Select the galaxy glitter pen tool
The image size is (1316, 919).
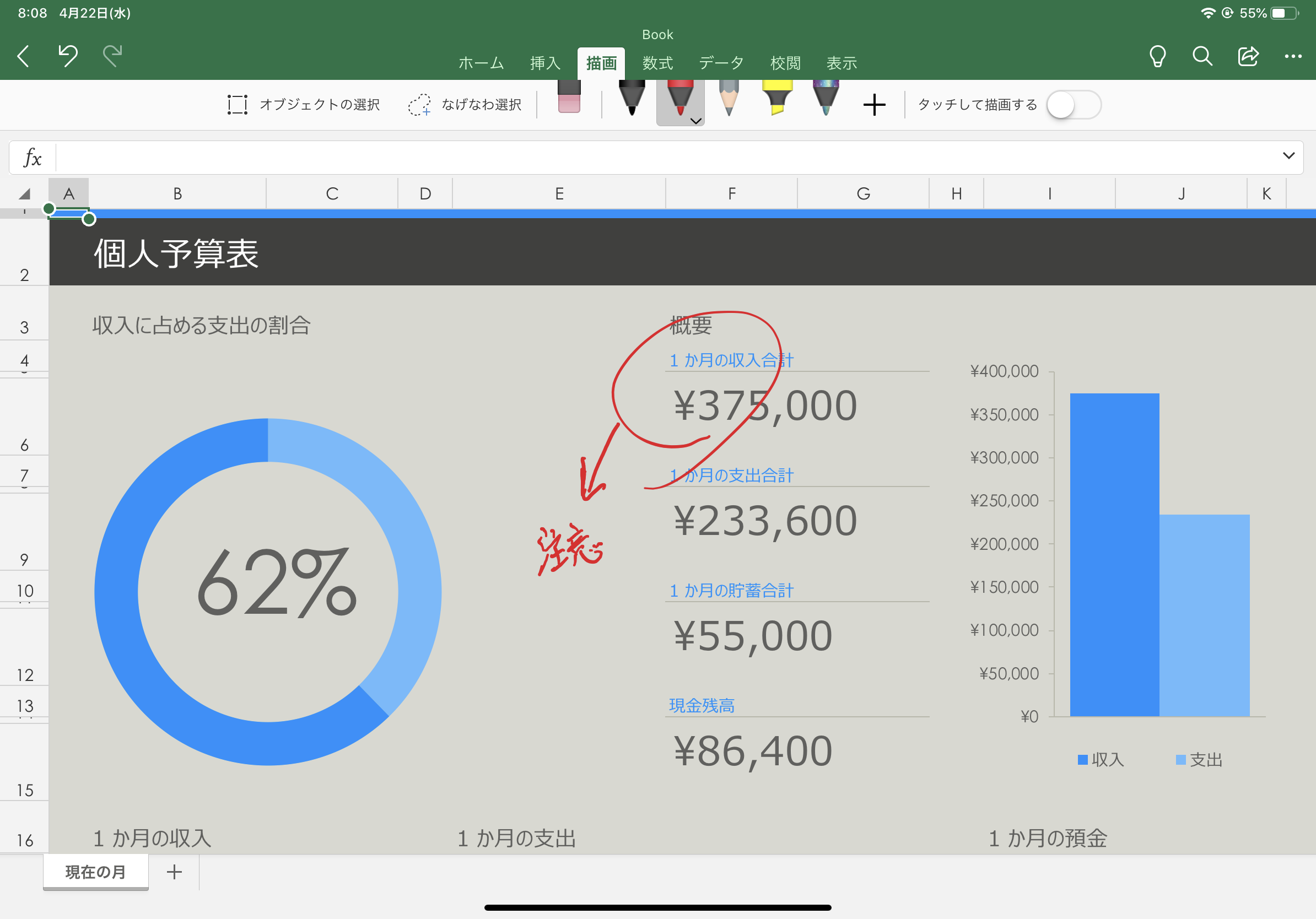point(826,99)
